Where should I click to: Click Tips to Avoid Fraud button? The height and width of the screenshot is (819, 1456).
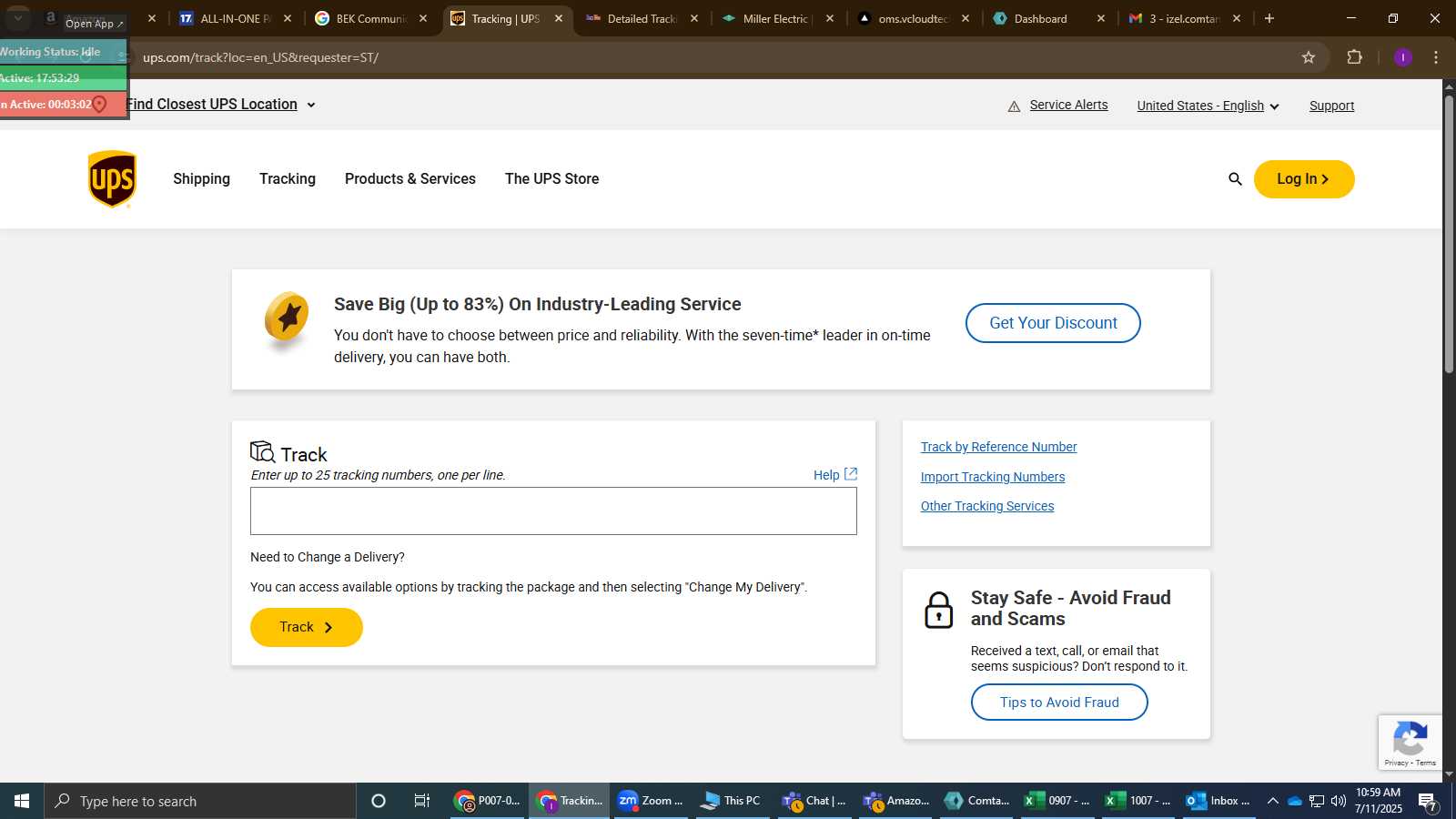(x=1059, y=703)
